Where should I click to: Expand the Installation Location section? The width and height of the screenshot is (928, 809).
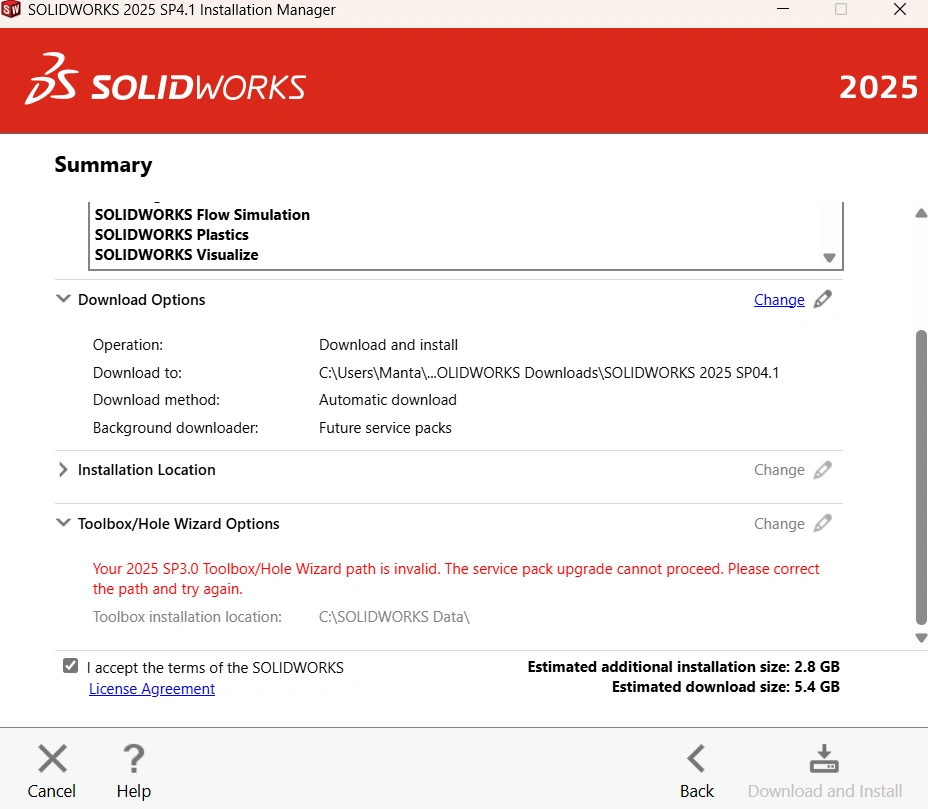coord(63,469)
